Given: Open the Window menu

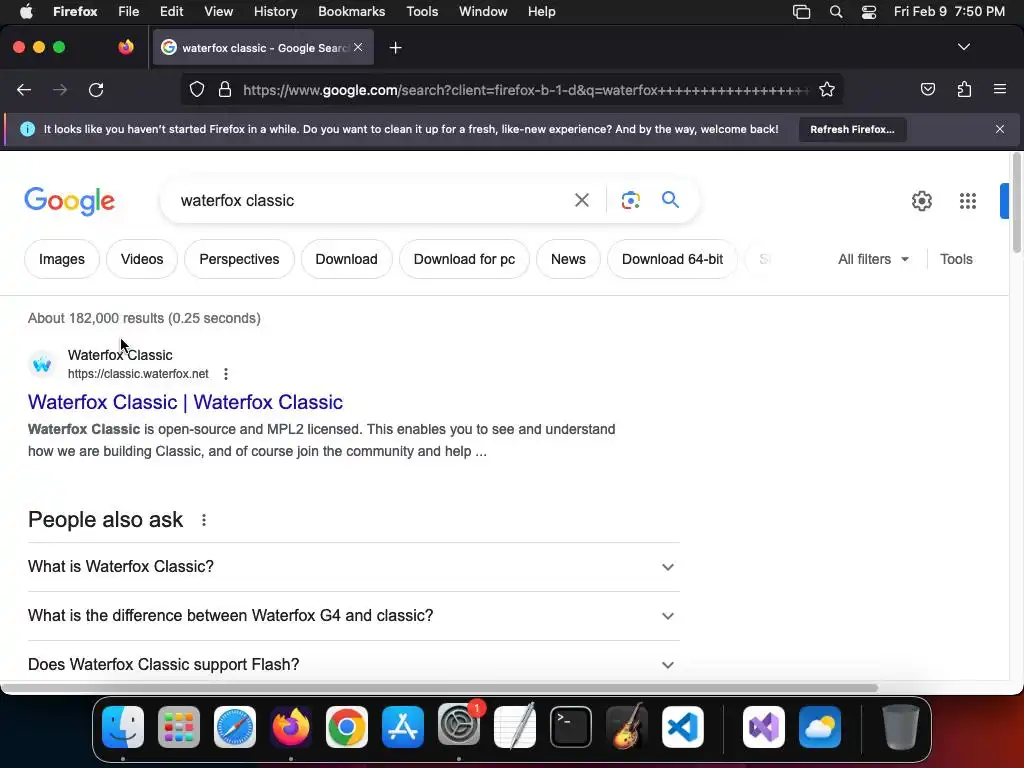Looking at the screenshot, I should pos(483,12).
